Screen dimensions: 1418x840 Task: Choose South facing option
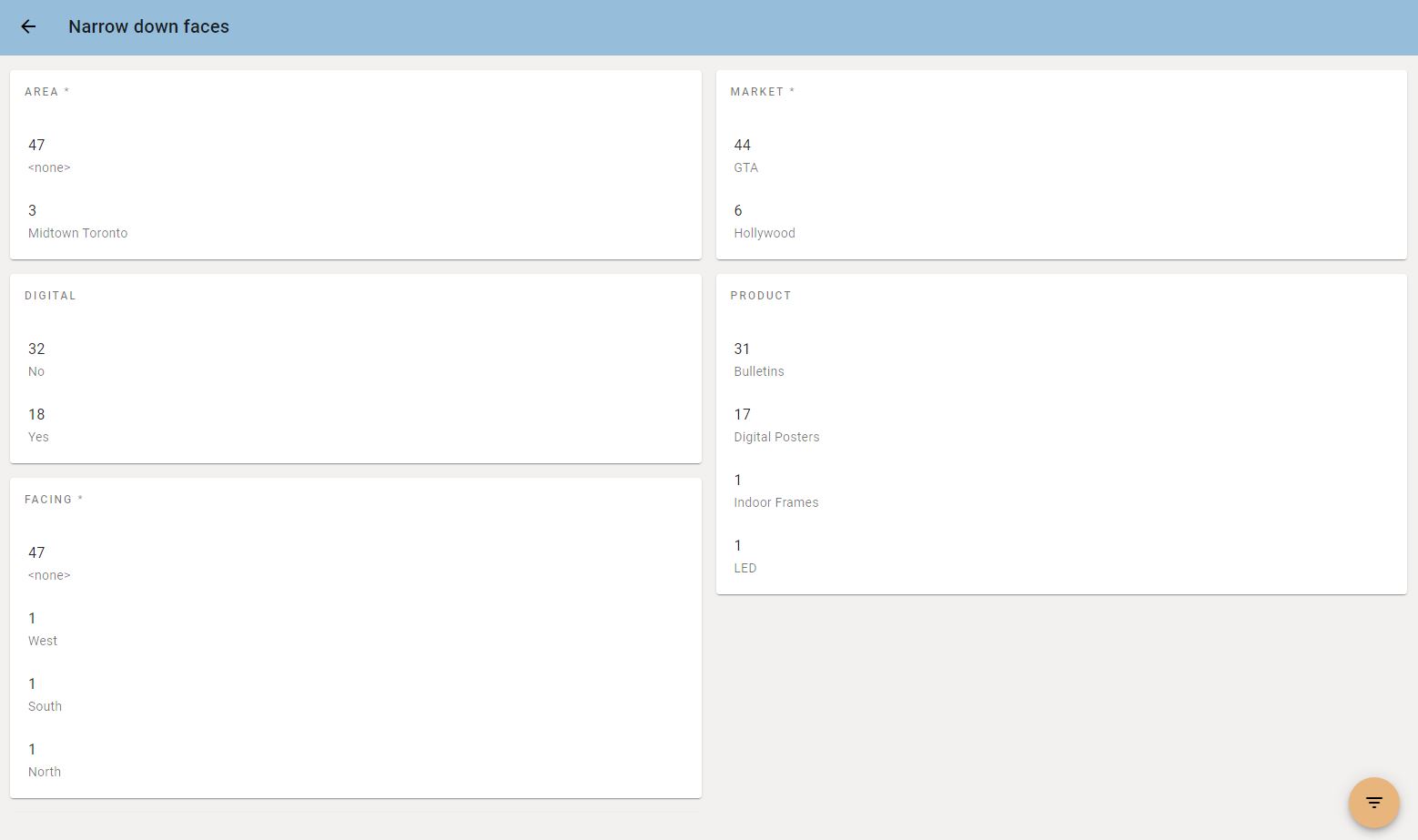click(x=355, y=694)
